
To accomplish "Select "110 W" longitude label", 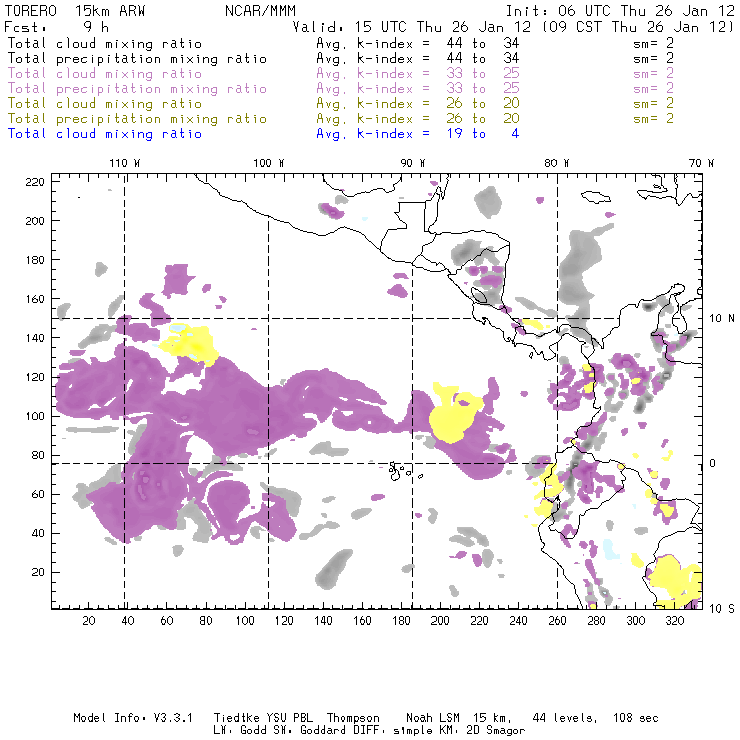I will pos(125,163).
